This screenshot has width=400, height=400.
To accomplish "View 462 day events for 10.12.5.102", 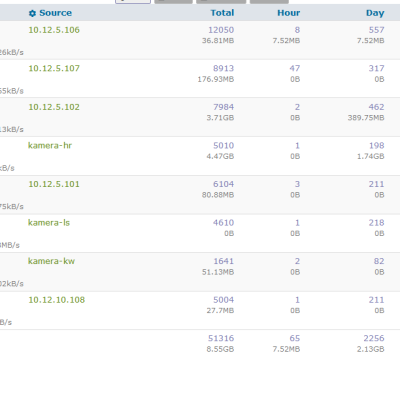I will point(376,107).
